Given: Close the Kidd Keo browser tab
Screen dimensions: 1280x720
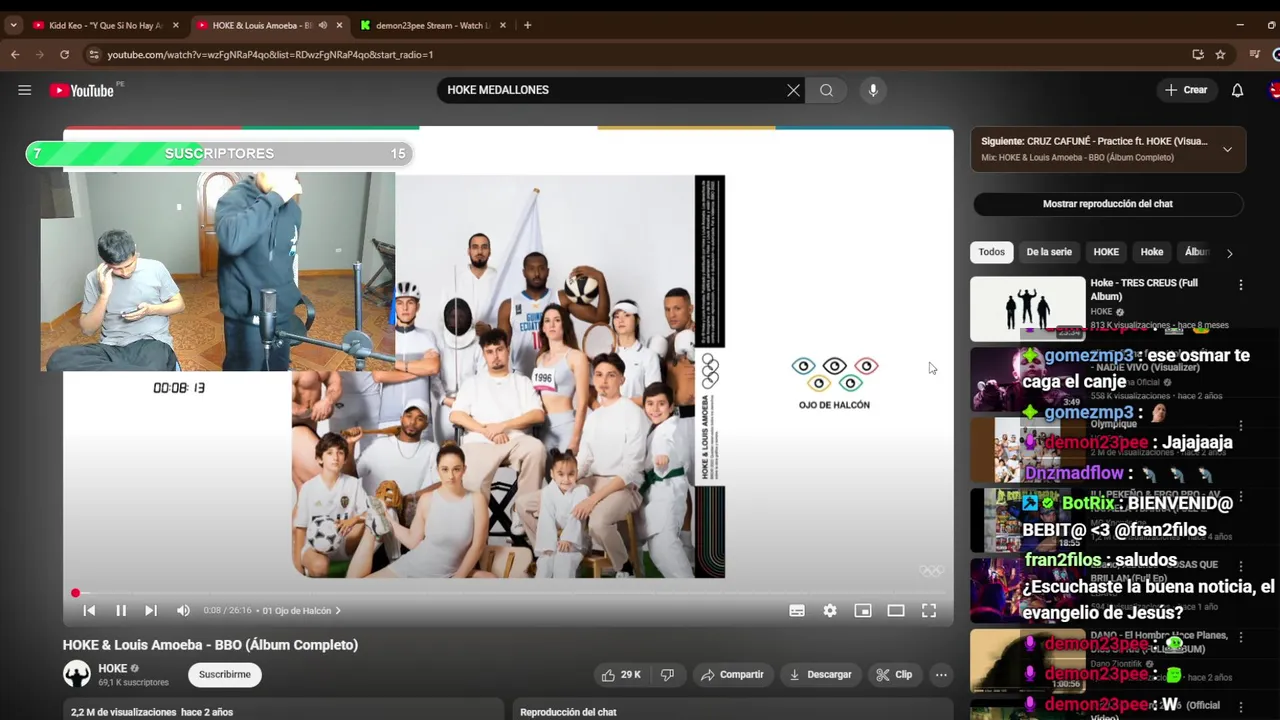Looking at the screenshot, I should tap(176, 25).
